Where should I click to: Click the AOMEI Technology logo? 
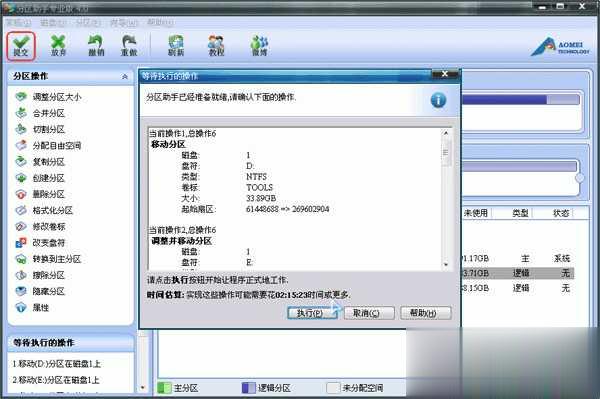click(560, 47)
